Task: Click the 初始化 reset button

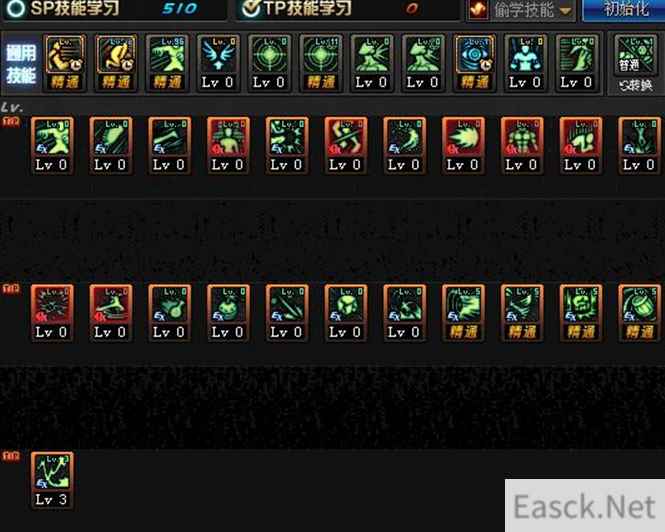Action: tap(624, 9)
